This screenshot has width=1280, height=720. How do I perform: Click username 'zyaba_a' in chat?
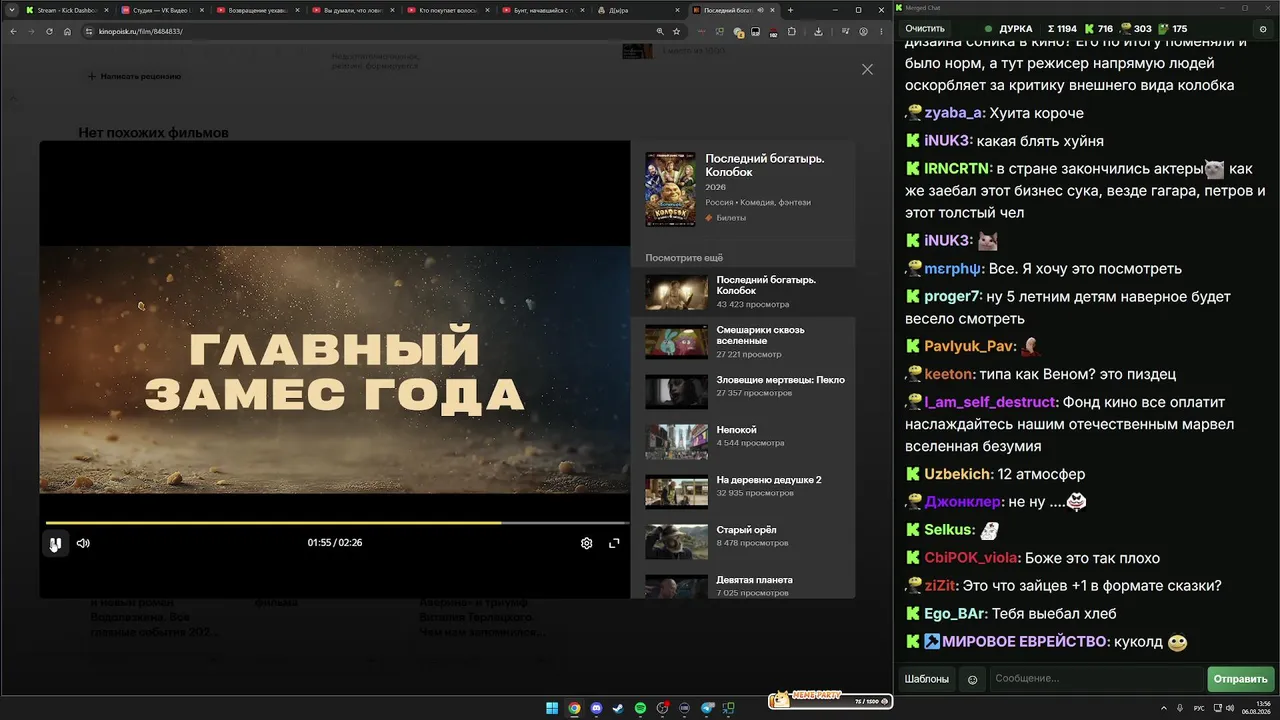click(953, 113)
